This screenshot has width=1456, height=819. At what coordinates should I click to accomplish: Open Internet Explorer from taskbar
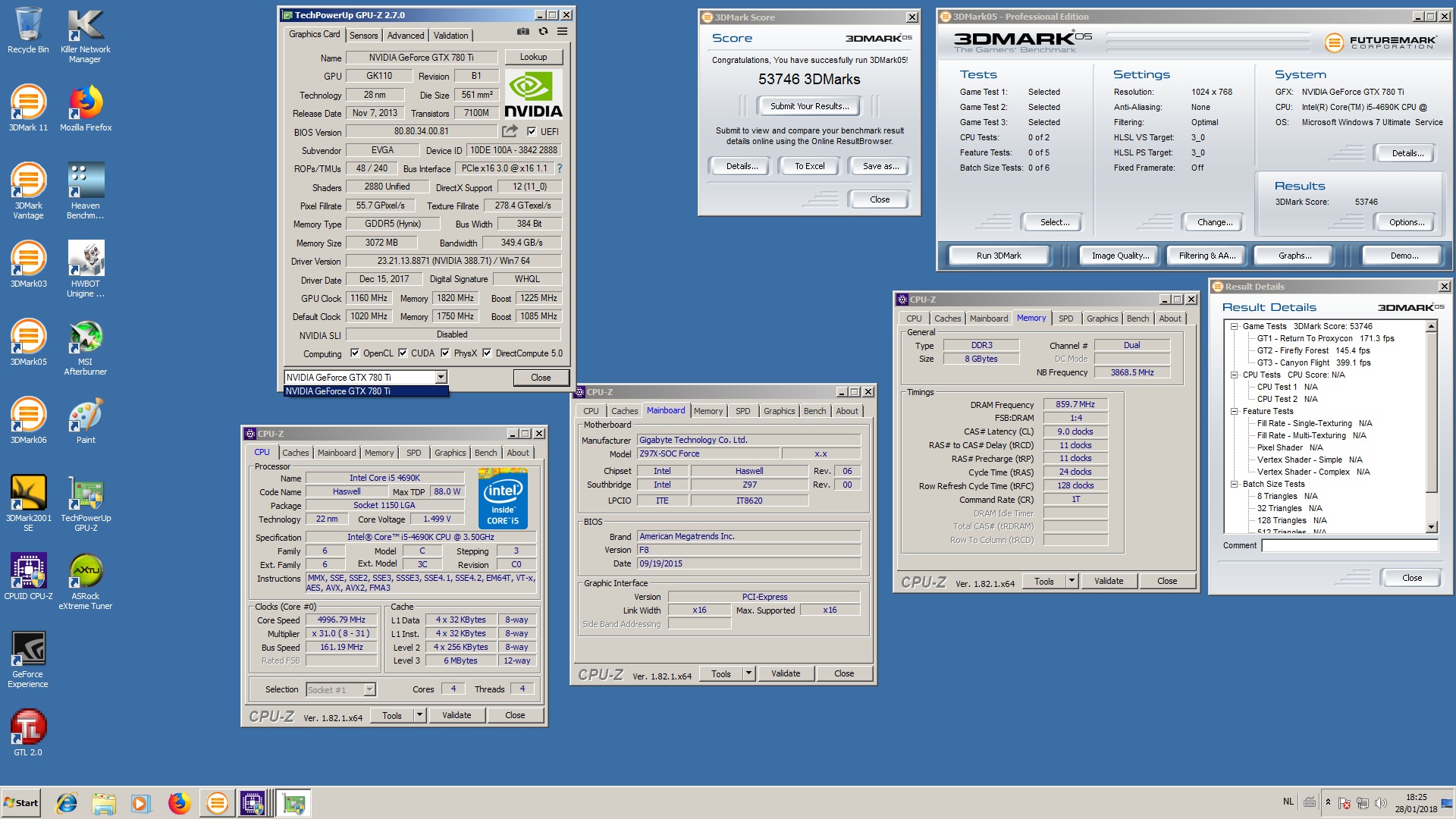[x=67, y=803]
